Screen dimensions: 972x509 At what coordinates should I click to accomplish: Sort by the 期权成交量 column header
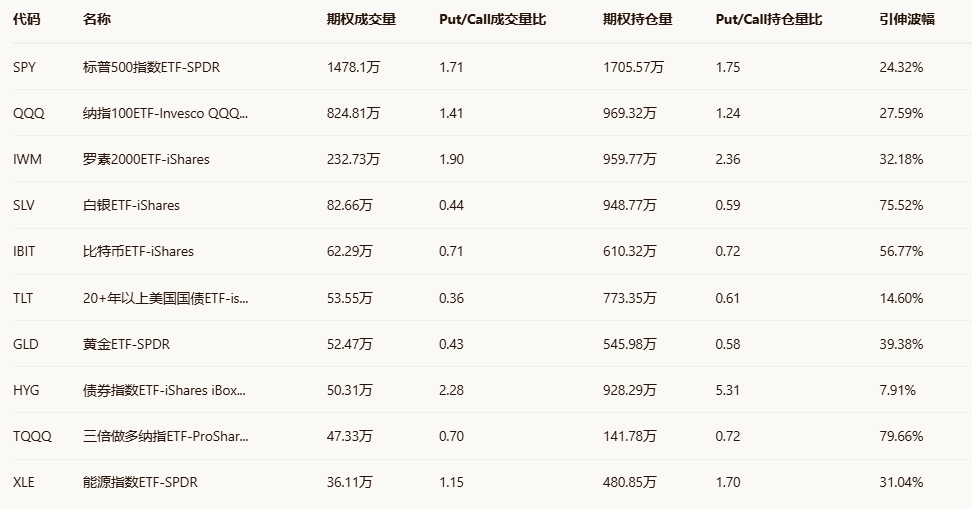(x=361, y=19)
